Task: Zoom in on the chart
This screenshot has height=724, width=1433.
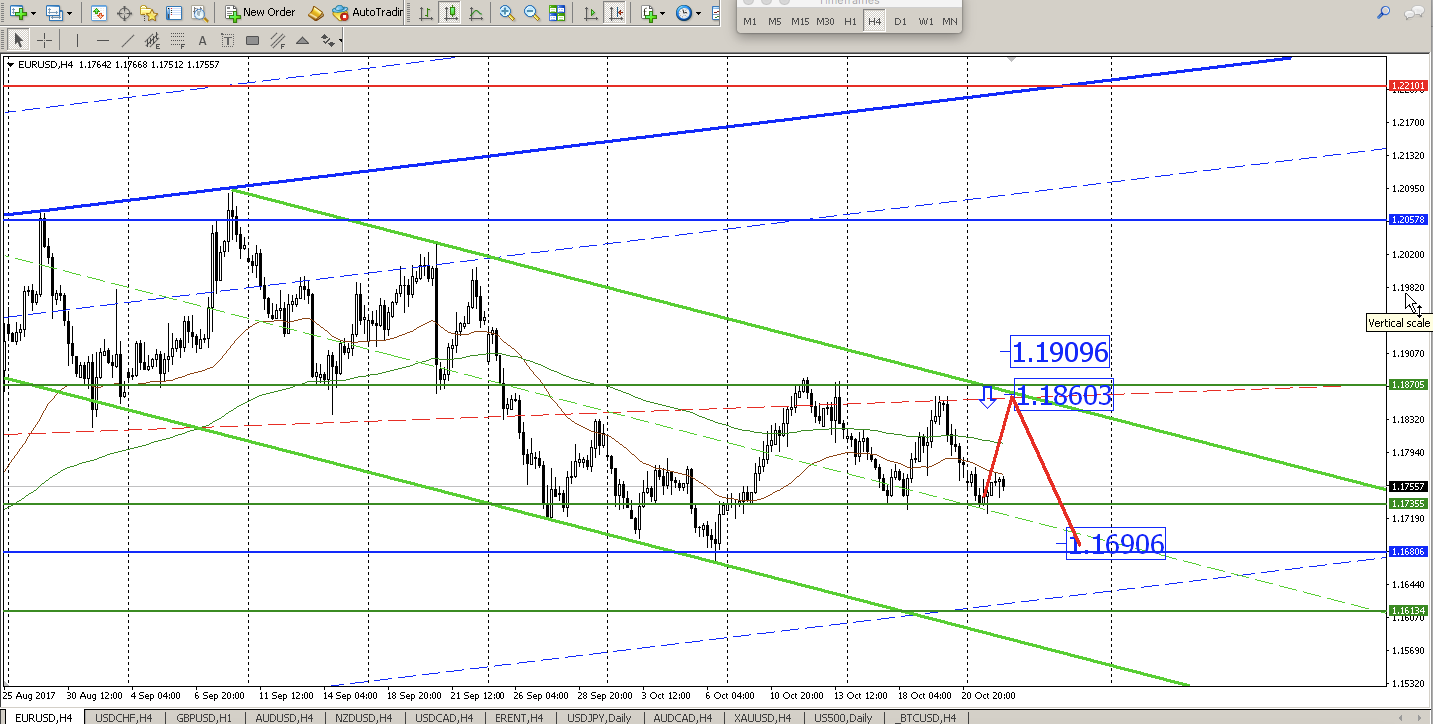Action: 507,13
